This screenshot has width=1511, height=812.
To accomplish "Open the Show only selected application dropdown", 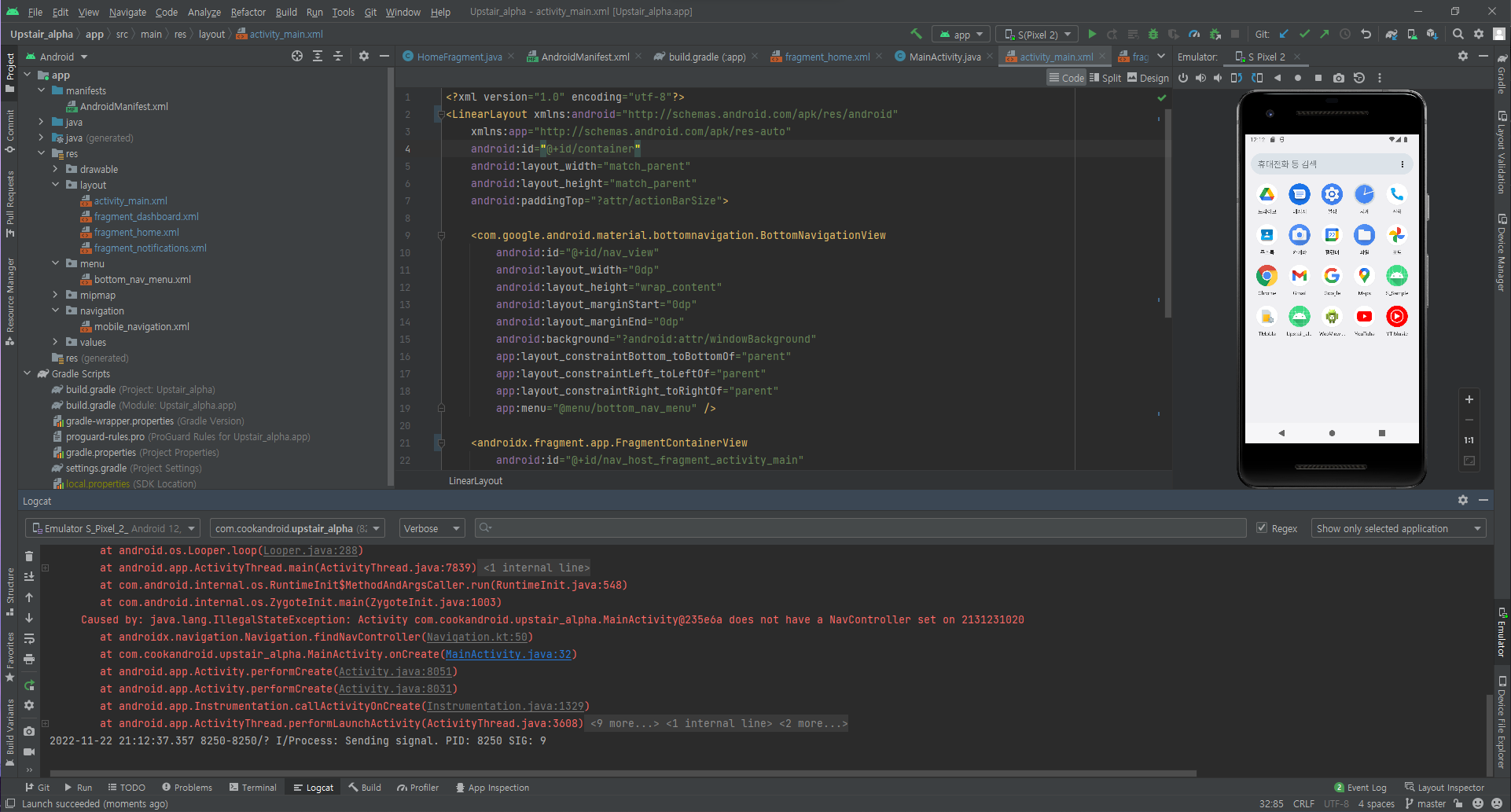I will pyautogui.click(x=1399, y=528).
